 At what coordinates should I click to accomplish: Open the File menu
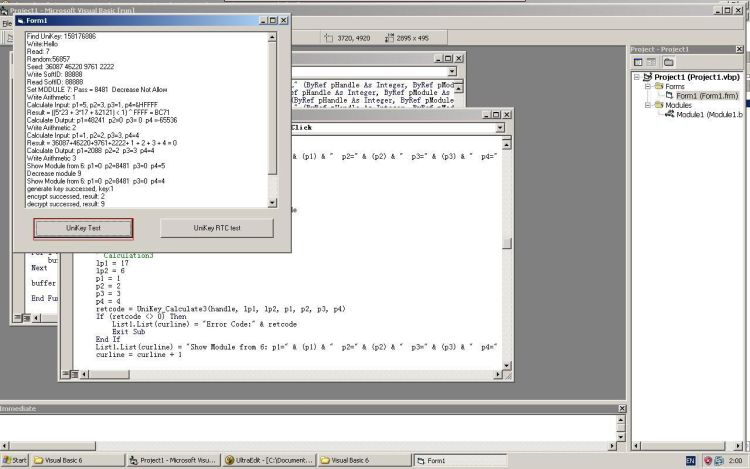tap(7, 23)
